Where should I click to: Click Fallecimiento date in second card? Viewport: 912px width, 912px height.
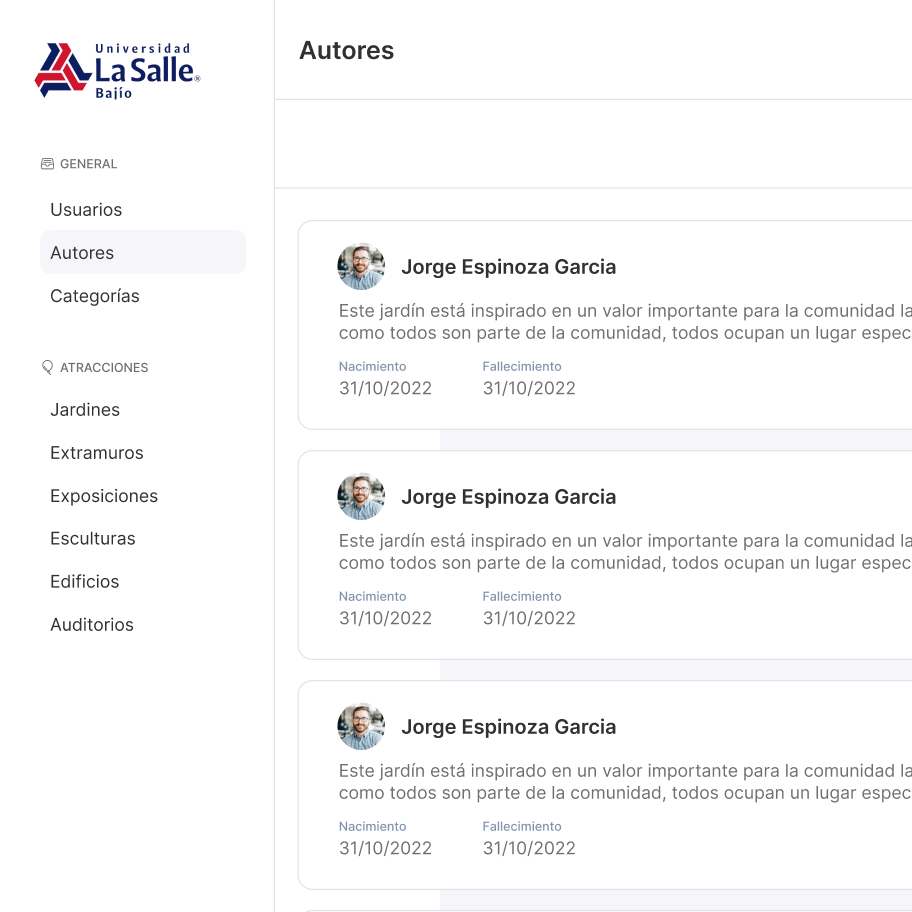pos(529,618)
